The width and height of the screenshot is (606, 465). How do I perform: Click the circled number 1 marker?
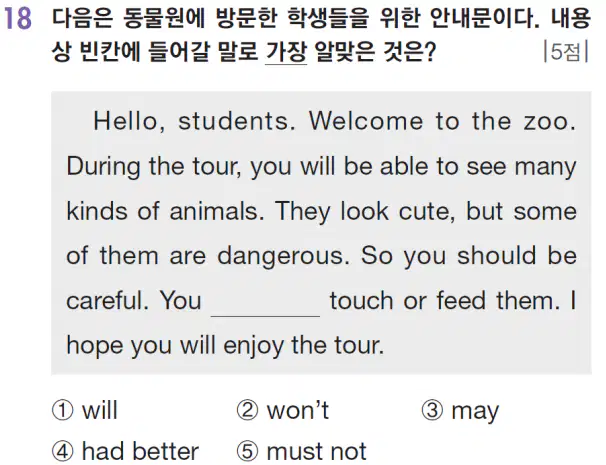coord(62,410)
